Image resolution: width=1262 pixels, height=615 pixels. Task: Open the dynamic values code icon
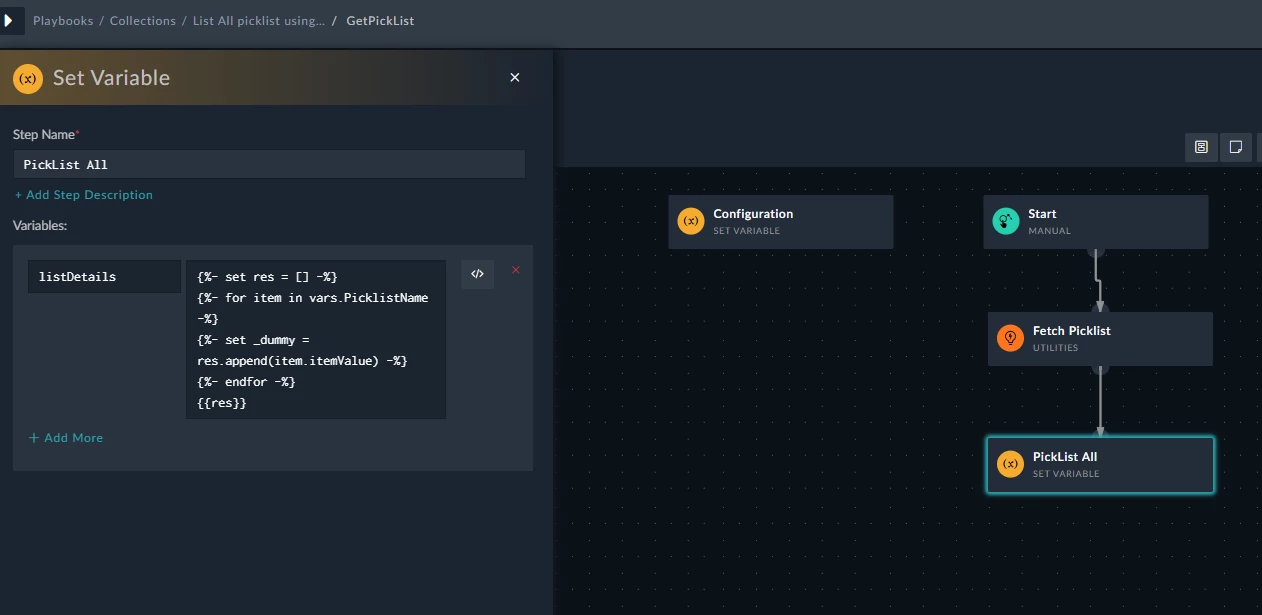[x=478, y=274]
